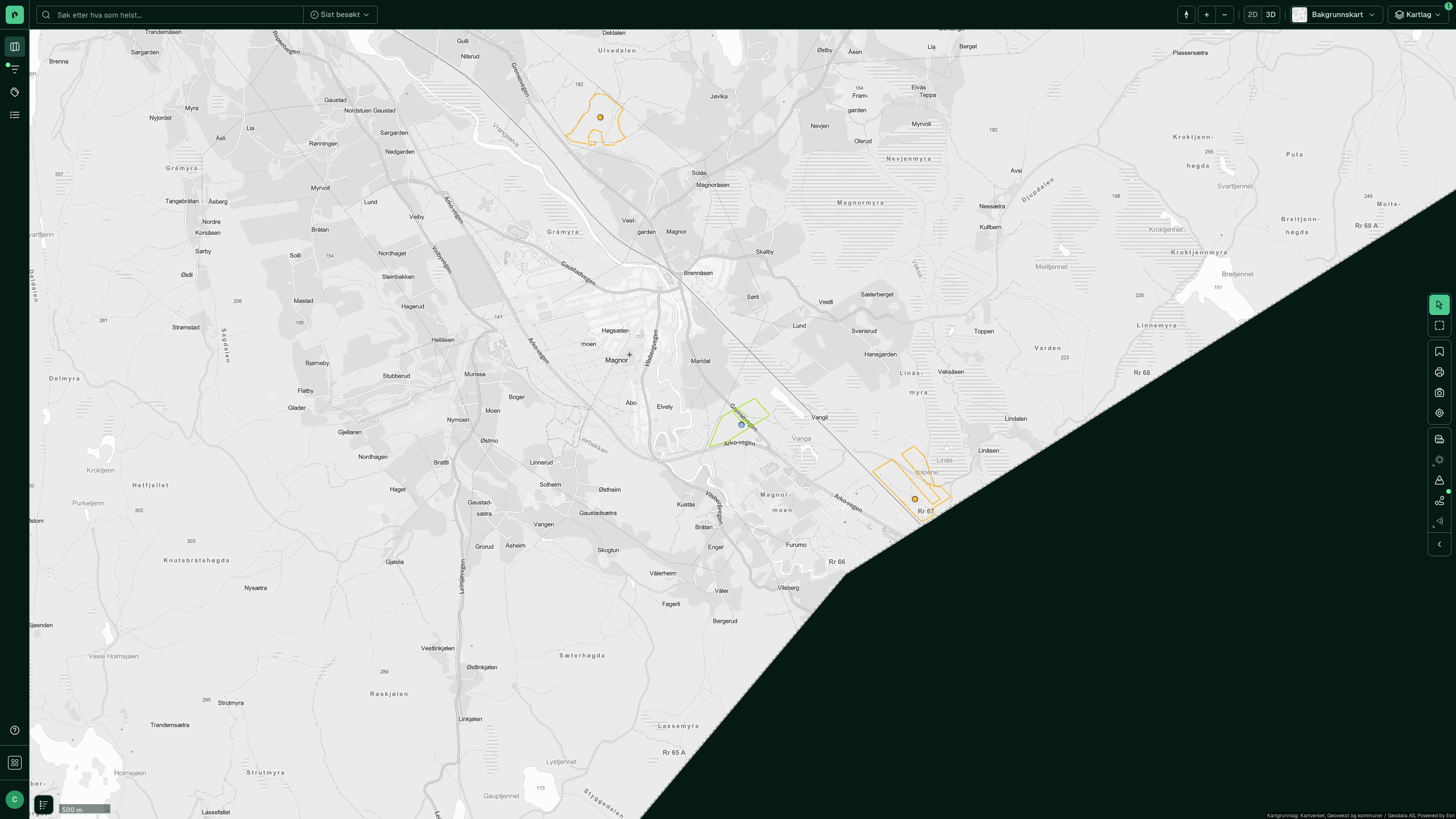Open the filter menu in sidebar
The image size is (1456, 819).
[x=15, y=69]
